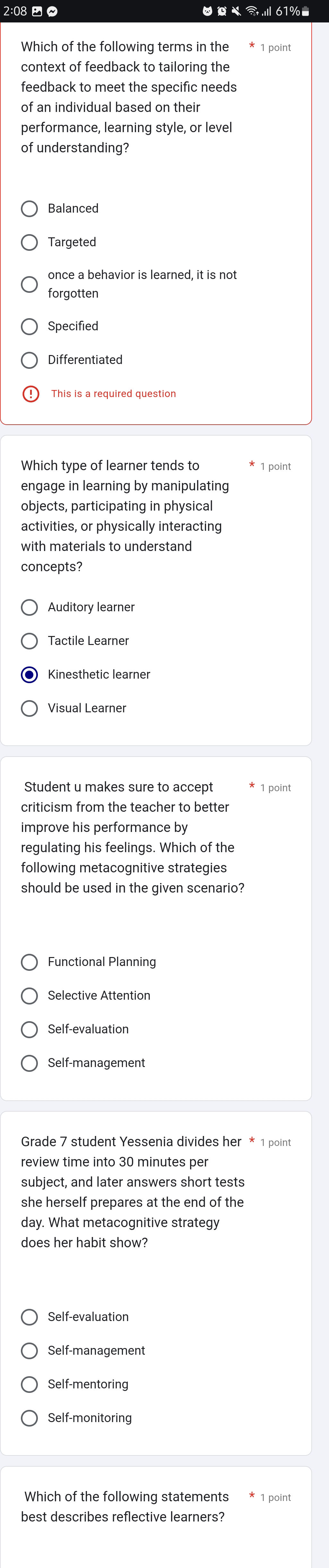The height and width of the screenshot is (1568, 329).
Task: Tap the muted sound status icon
Action: [236, 12]
